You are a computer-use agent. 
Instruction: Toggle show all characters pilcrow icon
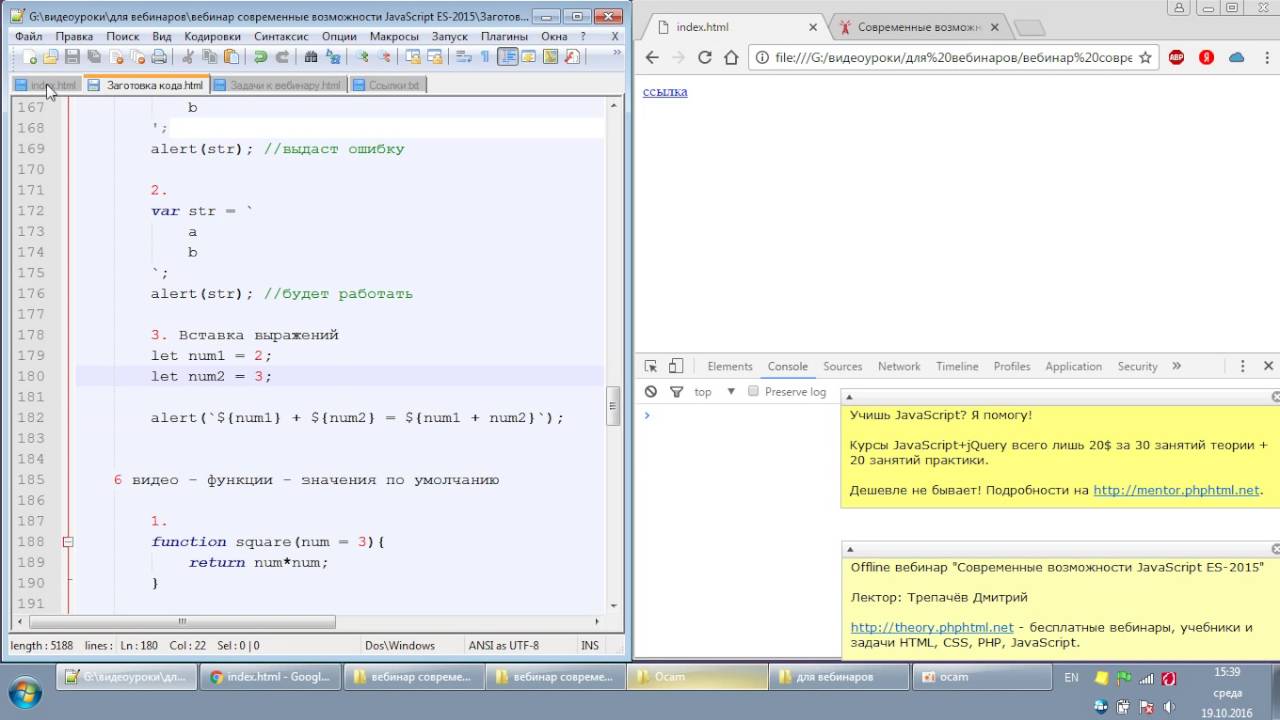(485, 57)
